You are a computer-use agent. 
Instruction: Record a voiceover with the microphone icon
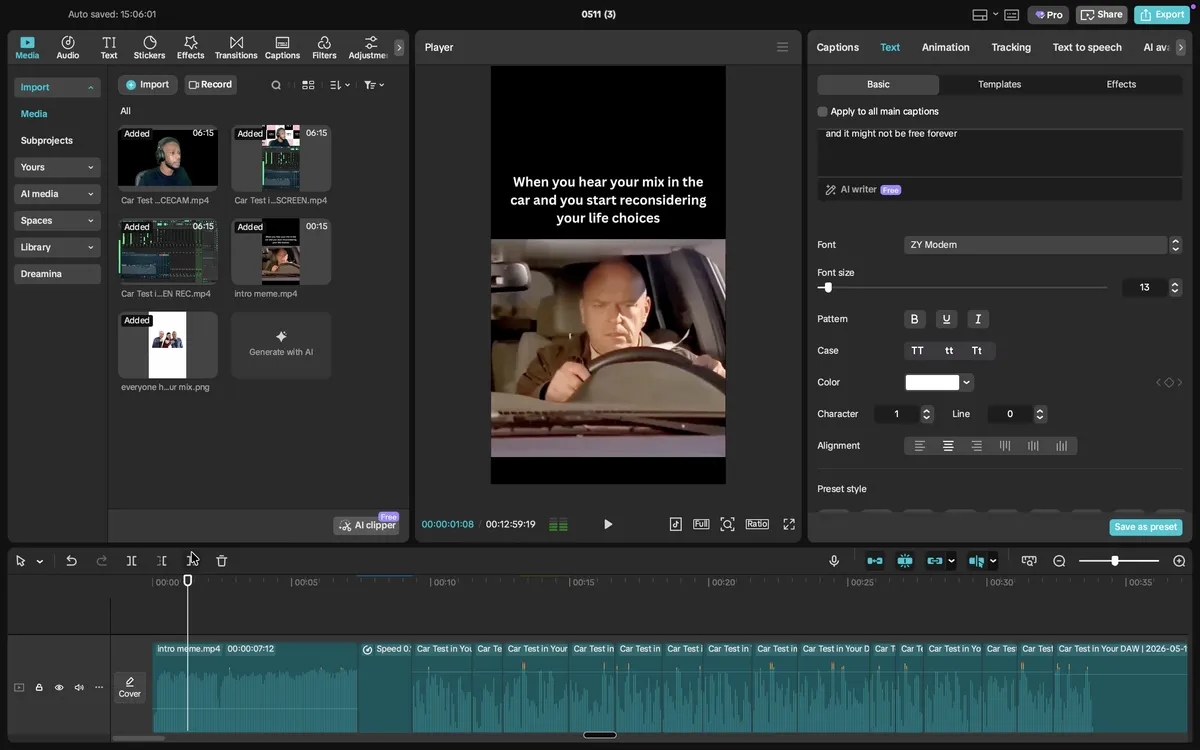(834, 561)
